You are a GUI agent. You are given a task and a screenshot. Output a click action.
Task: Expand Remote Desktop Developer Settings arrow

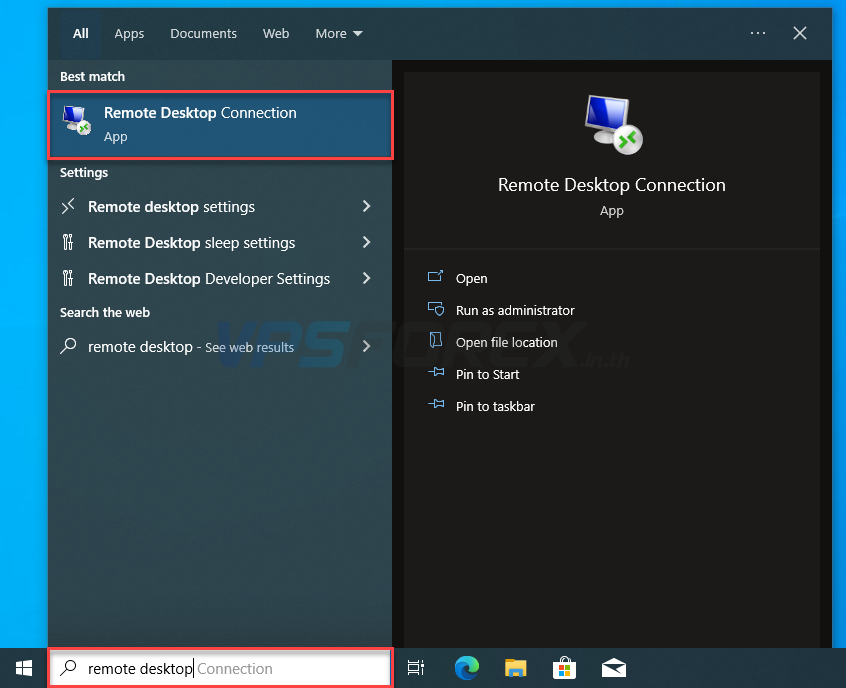click(366, 279)
